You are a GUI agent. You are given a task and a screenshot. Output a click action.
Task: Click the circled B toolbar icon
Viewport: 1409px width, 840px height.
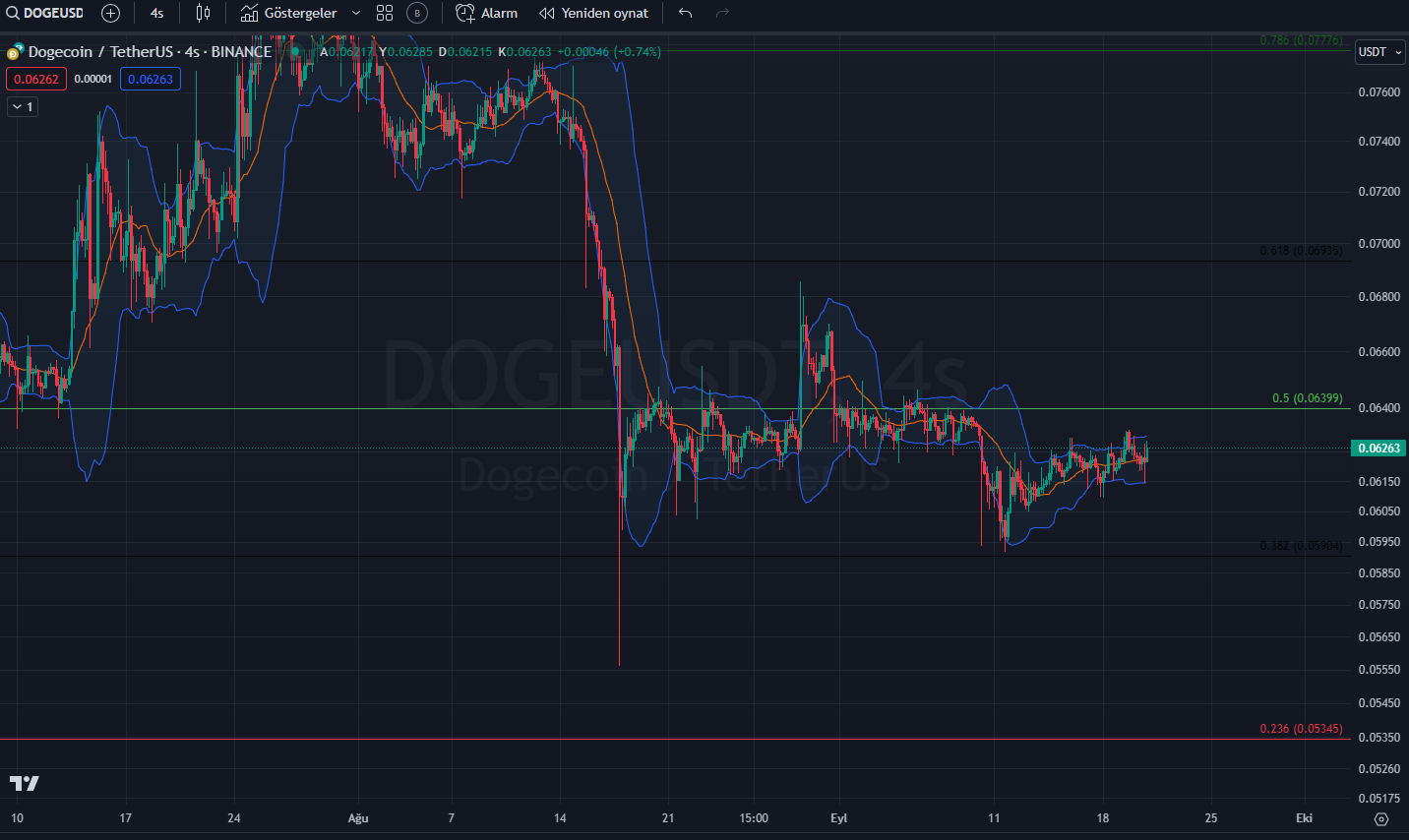417,13
